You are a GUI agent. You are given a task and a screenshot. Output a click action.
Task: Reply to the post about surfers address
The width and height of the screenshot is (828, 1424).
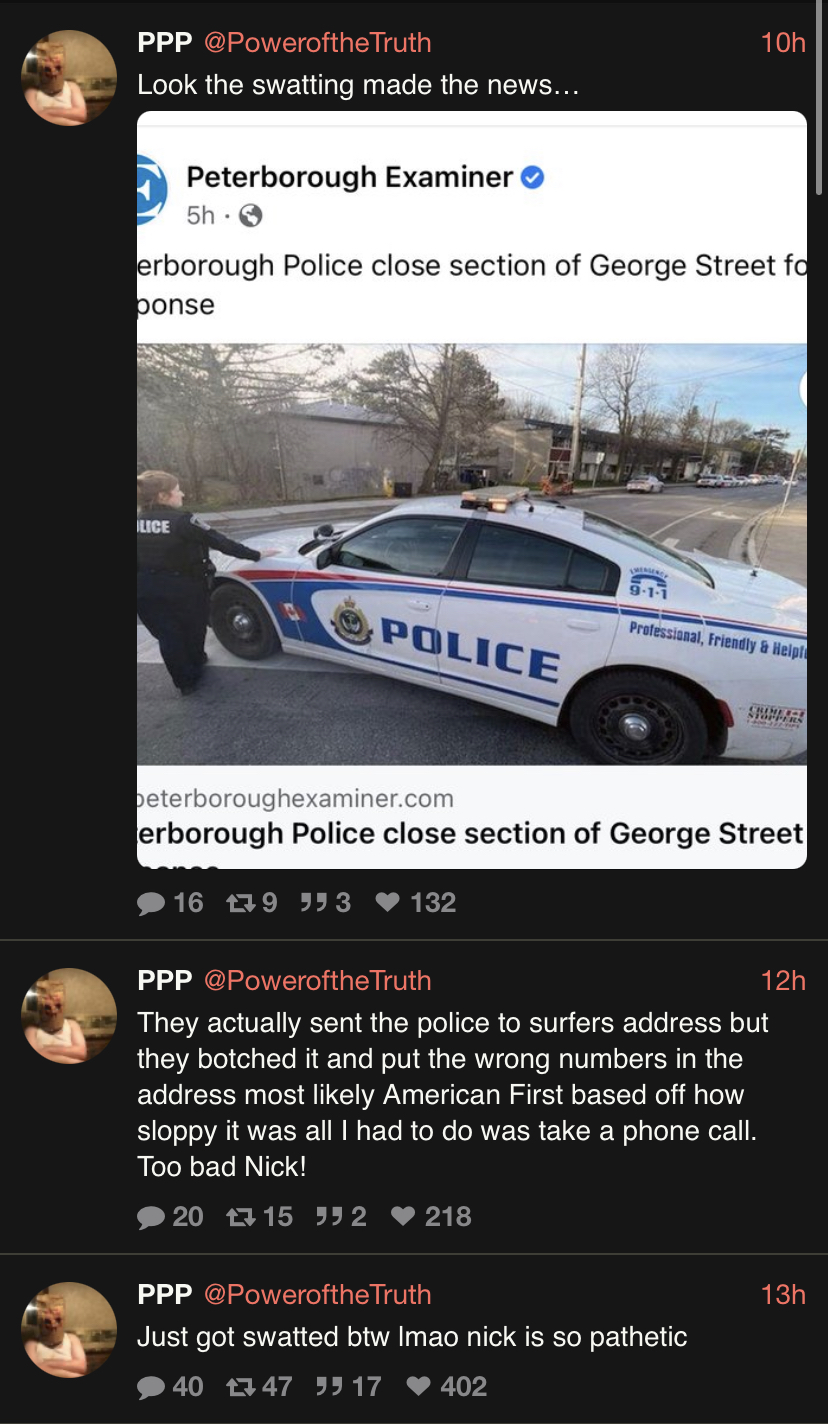pos(151,1217)
